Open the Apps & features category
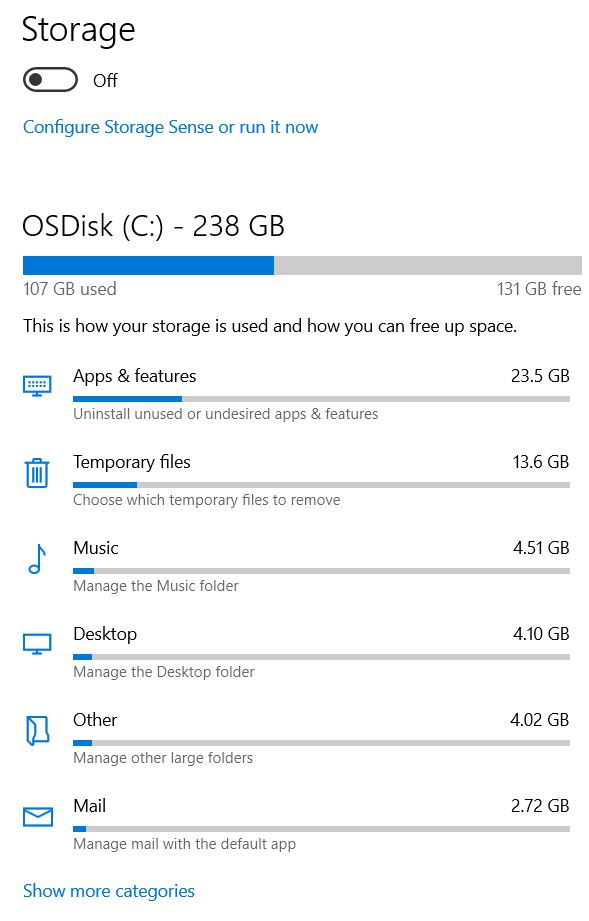 tap(135, 376)
